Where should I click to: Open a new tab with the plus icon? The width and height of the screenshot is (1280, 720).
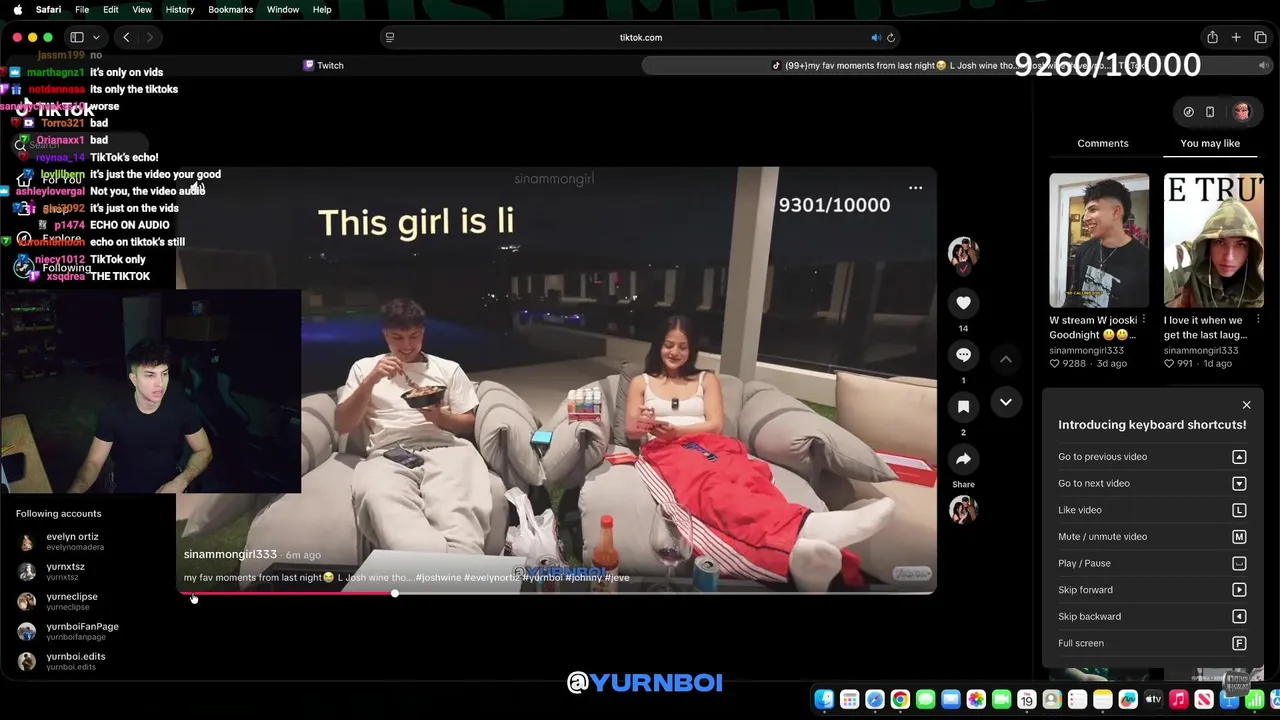[1236, 37]
